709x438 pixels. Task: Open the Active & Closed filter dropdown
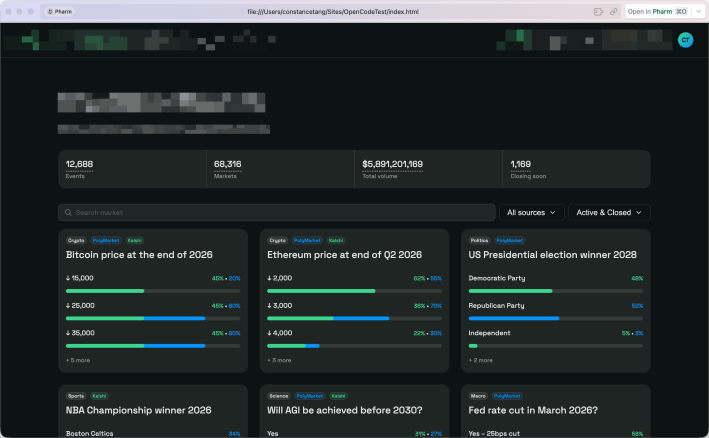610,213
